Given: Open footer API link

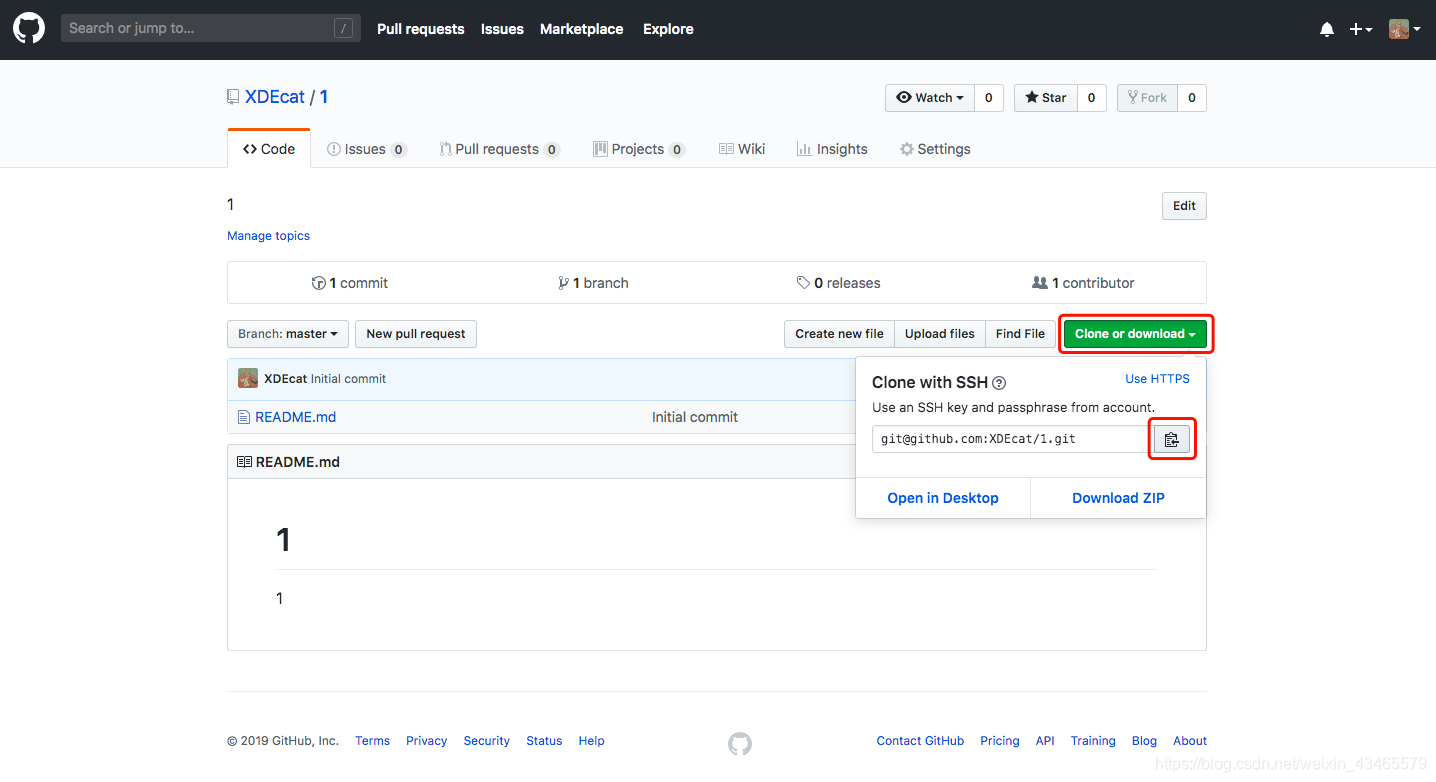Looking at the screenshot, I should (x=1045, y=741).
